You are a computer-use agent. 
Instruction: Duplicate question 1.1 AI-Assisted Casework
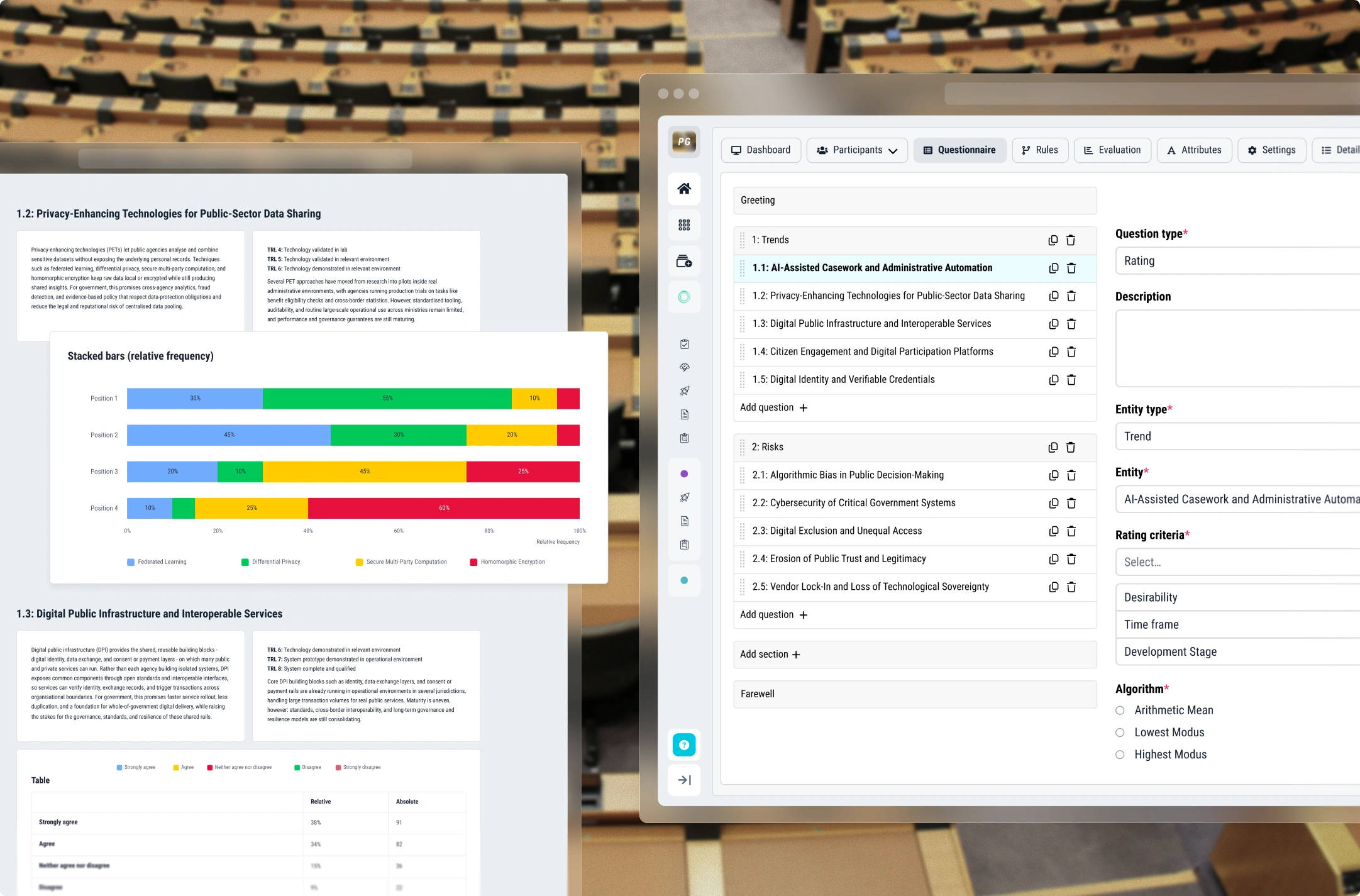[1054, 268]
